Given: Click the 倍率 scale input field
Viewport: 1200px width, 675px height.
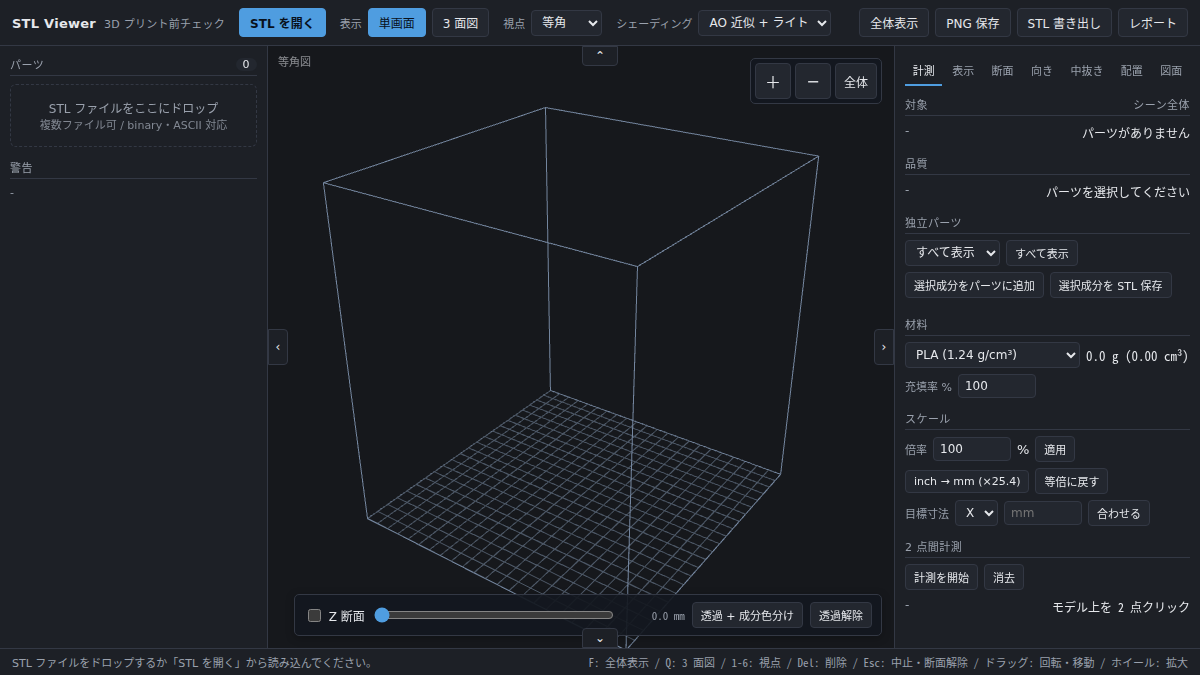Looking at the screenshot, I should point(971,449).
